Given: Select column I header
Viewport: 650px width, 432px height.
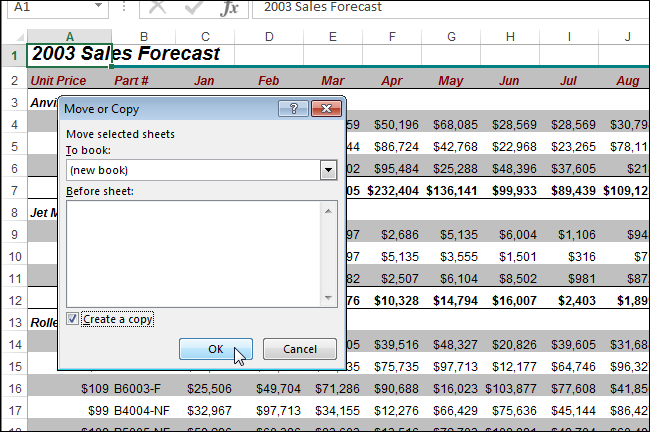Looking at the screenshot, I should click(x=569, y=36).
